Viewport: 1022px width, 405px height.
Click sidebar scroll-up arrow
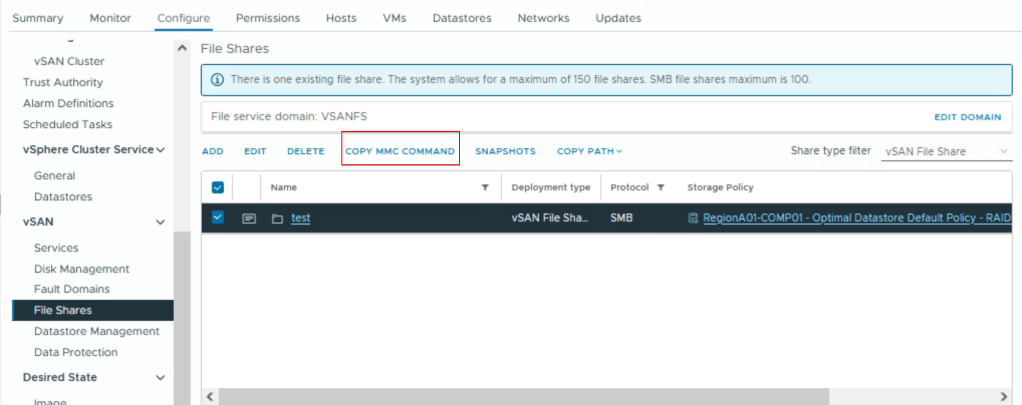181,48
